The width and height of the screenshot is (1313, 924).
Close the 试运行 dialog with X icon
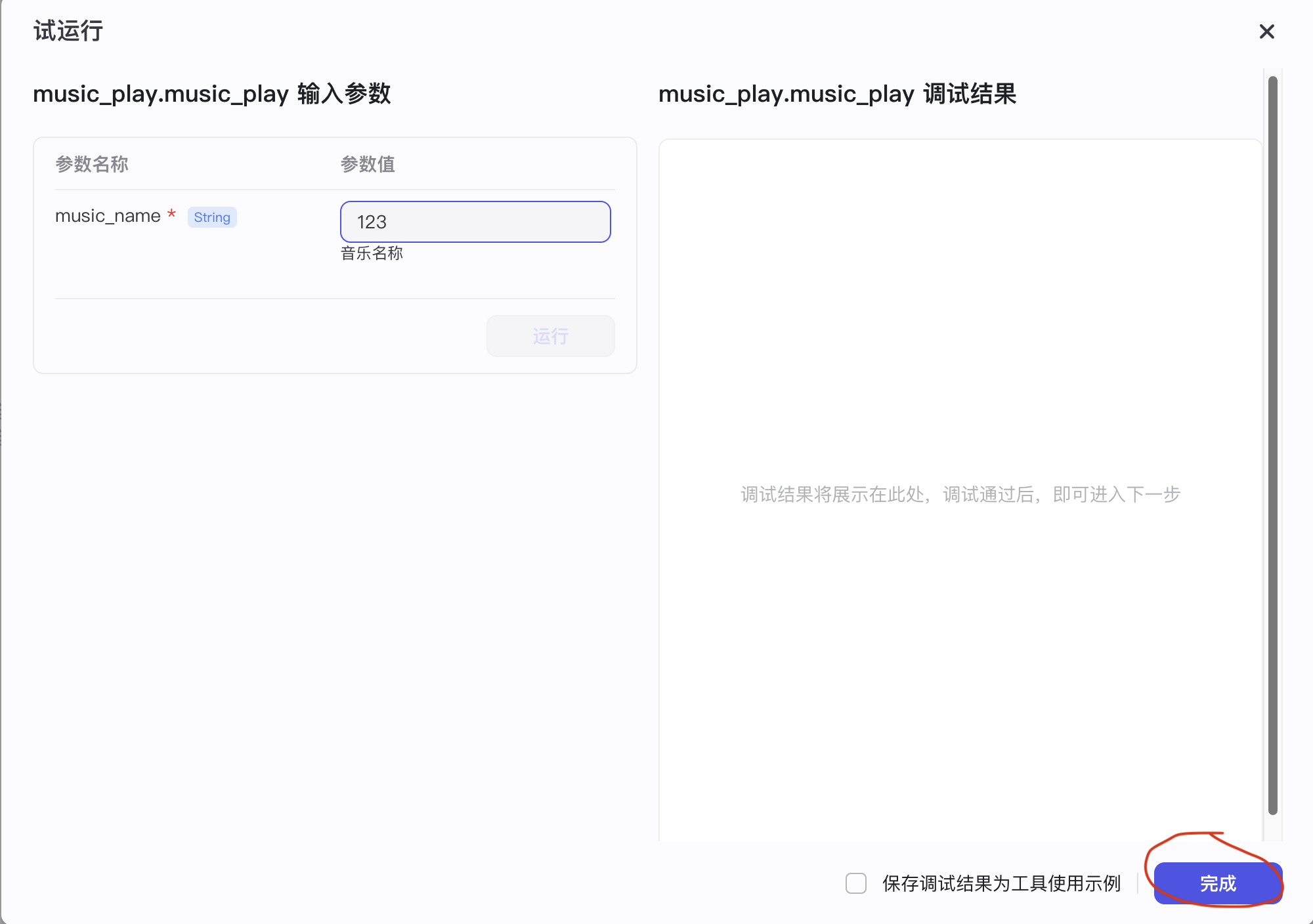click(1266, 31)
